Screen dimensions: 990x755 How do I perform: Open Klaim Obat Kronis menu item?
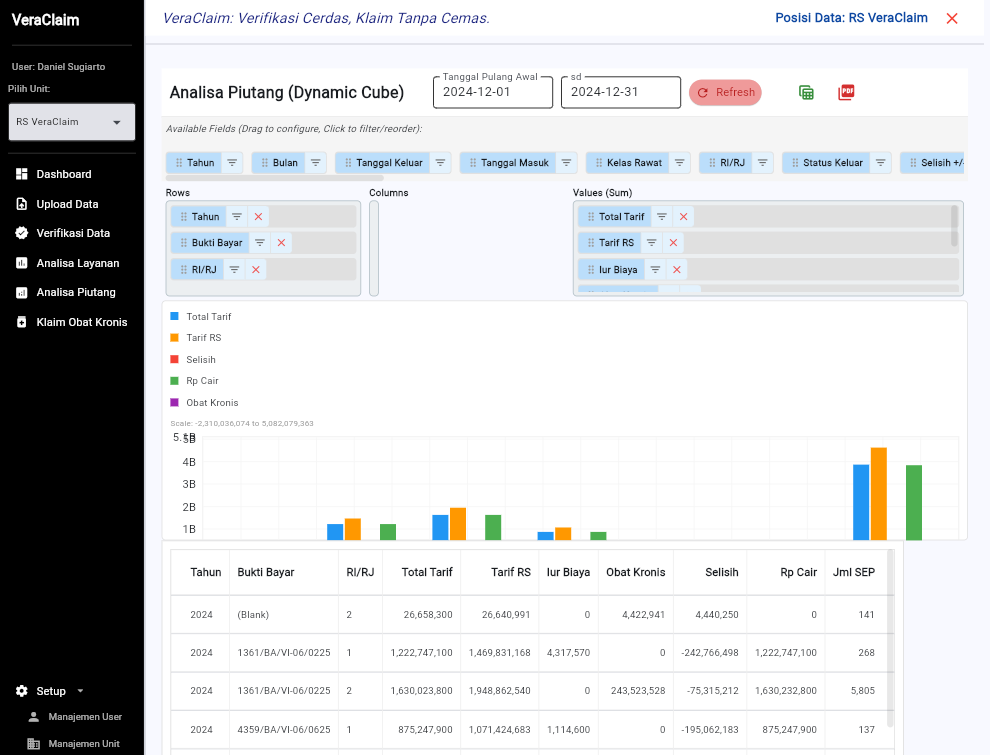(81, 322)
